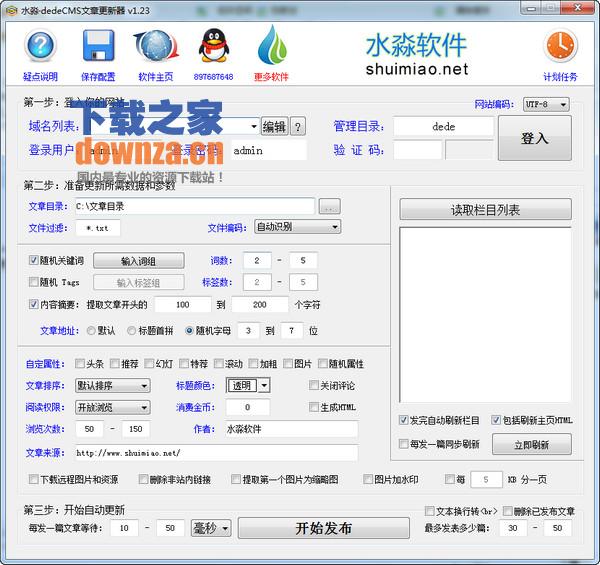
Task: Enable 文本换行转<br> checkbox
Action: [x=430, y=511]
